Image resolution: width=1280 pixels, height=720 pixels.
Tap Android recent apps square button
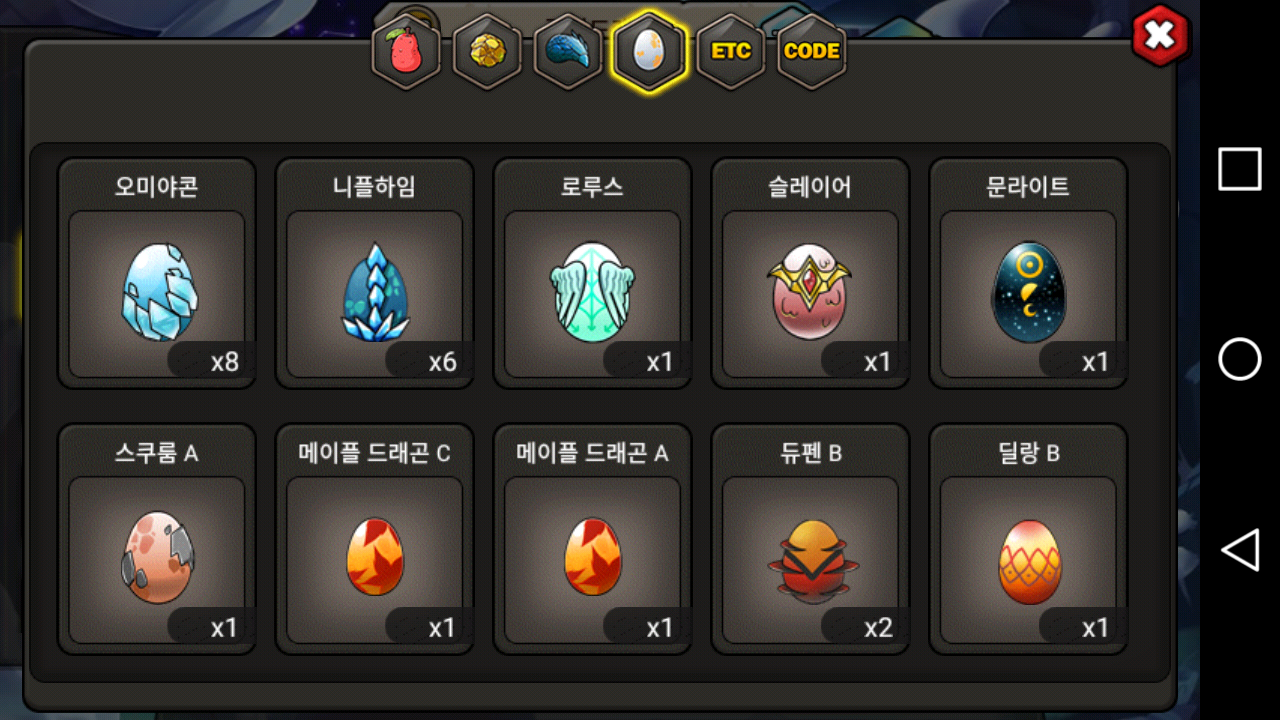click(x=1240, y=169)
